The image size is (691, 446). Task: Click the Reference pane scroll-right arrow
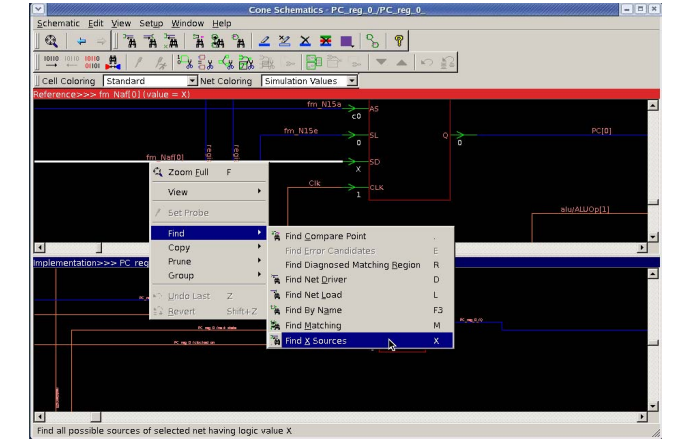[642, 248]
